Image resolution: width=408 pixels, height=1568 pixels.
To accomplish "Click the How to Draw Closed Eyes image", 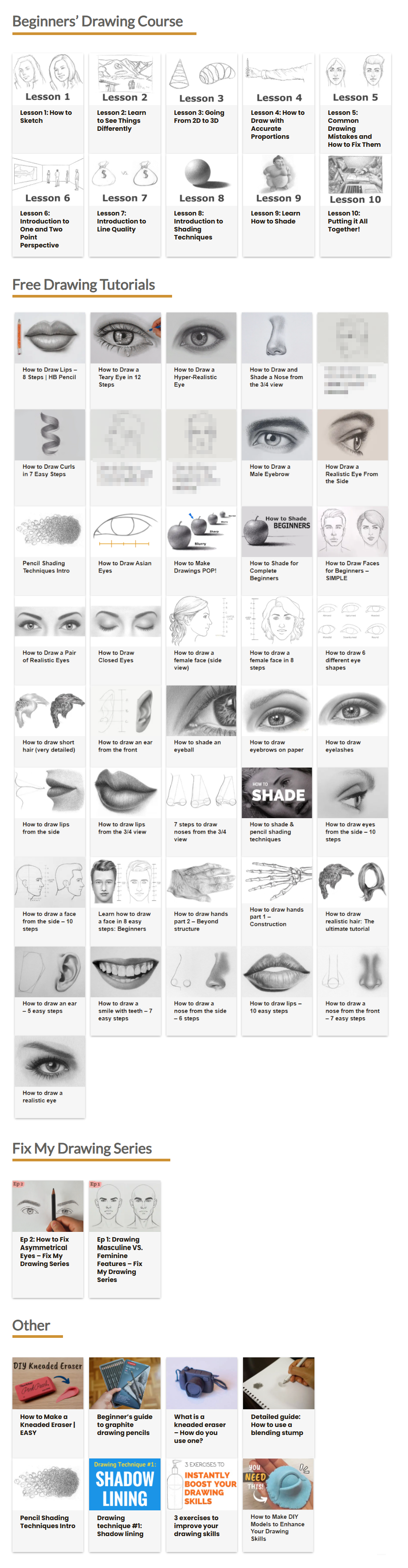I will point(126,621).
